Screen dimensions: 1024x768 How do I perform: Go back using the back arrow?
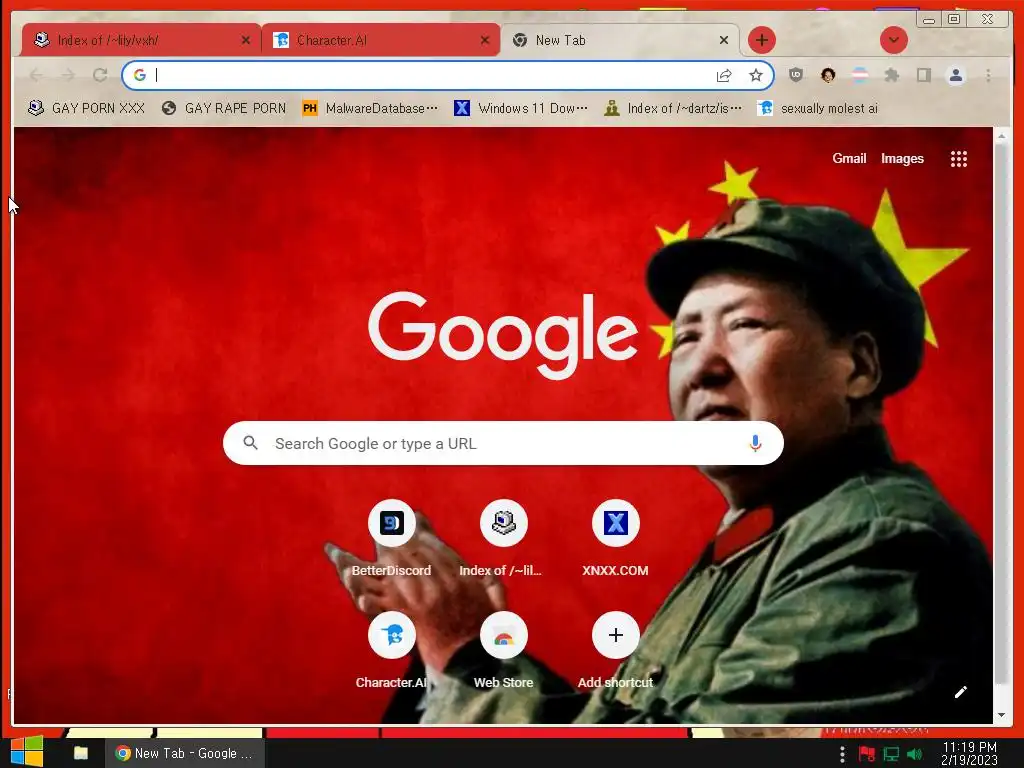(x=37, y=75)
